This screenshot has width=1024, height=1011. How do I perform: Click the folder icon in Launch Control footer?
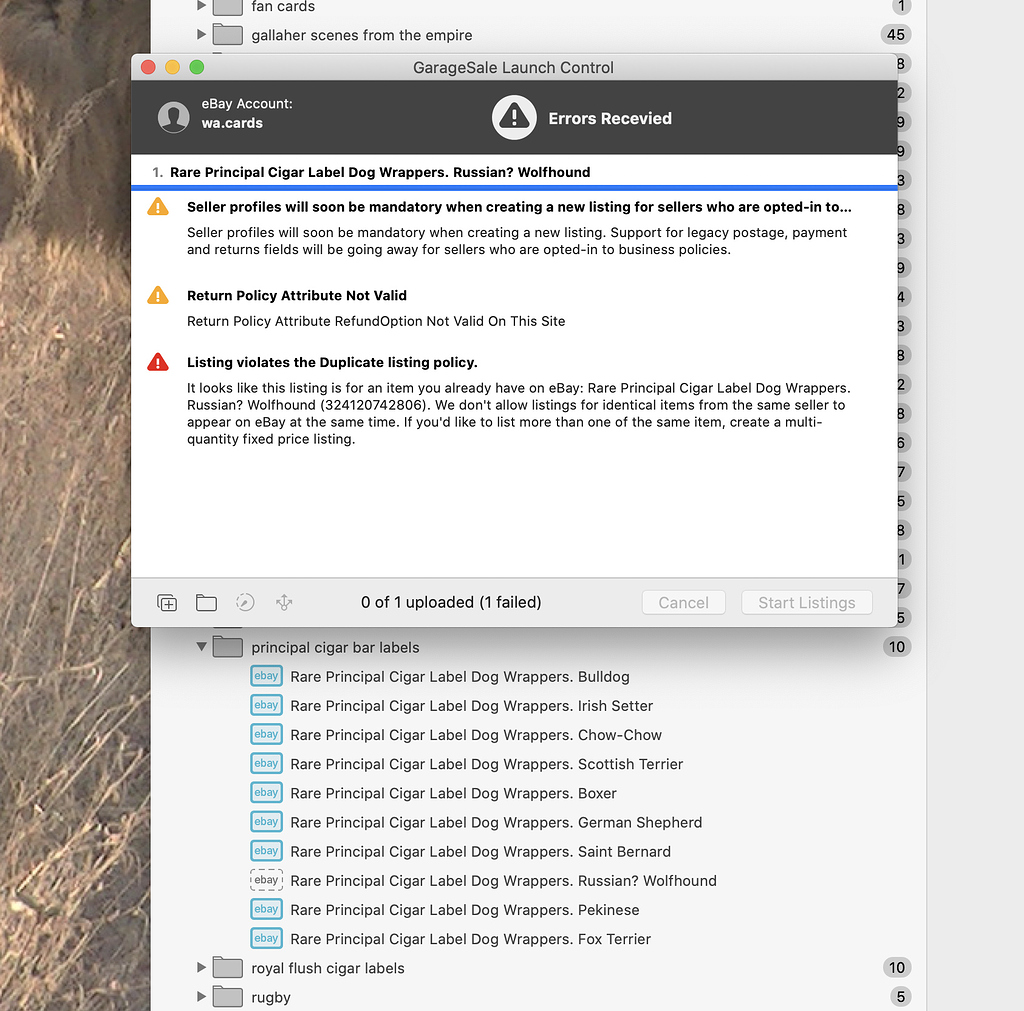[x=206, y=603]
